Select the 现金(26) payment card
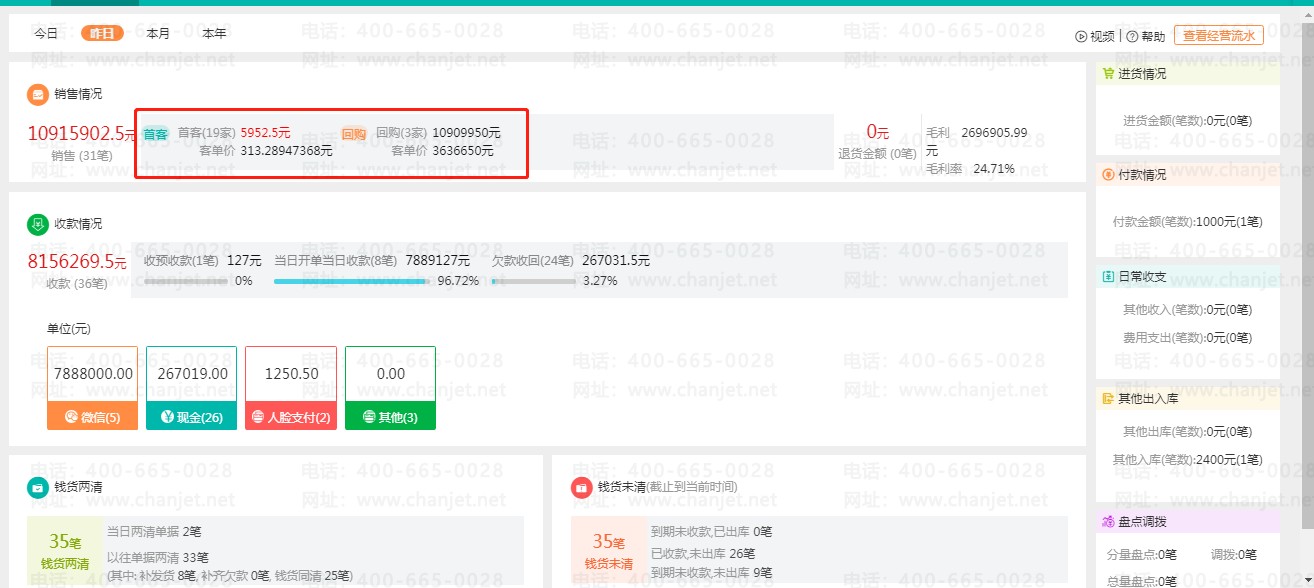 tap(191, 388)
